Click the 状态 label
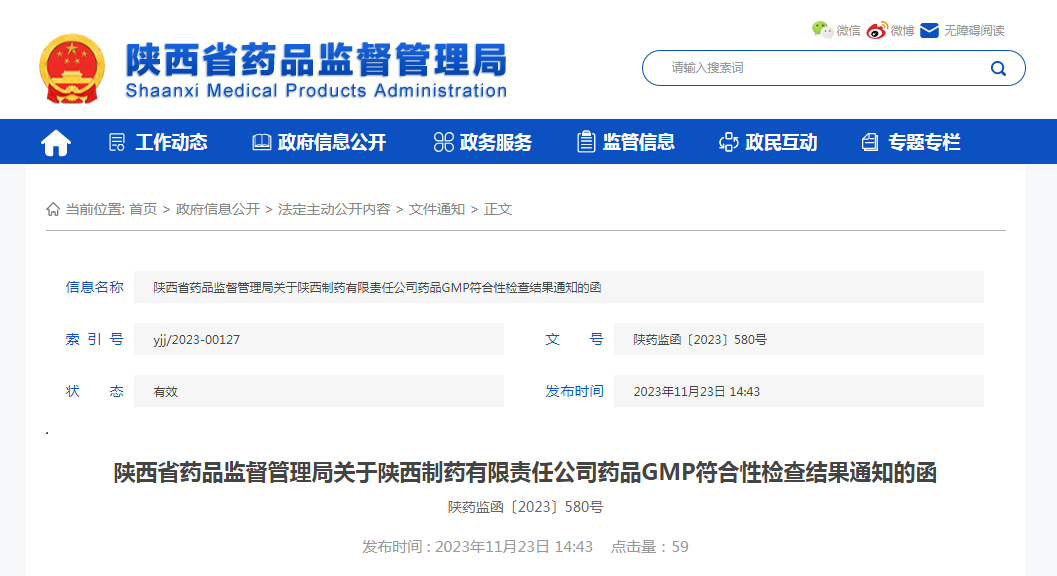1057x576 pixels. (94, 391)
